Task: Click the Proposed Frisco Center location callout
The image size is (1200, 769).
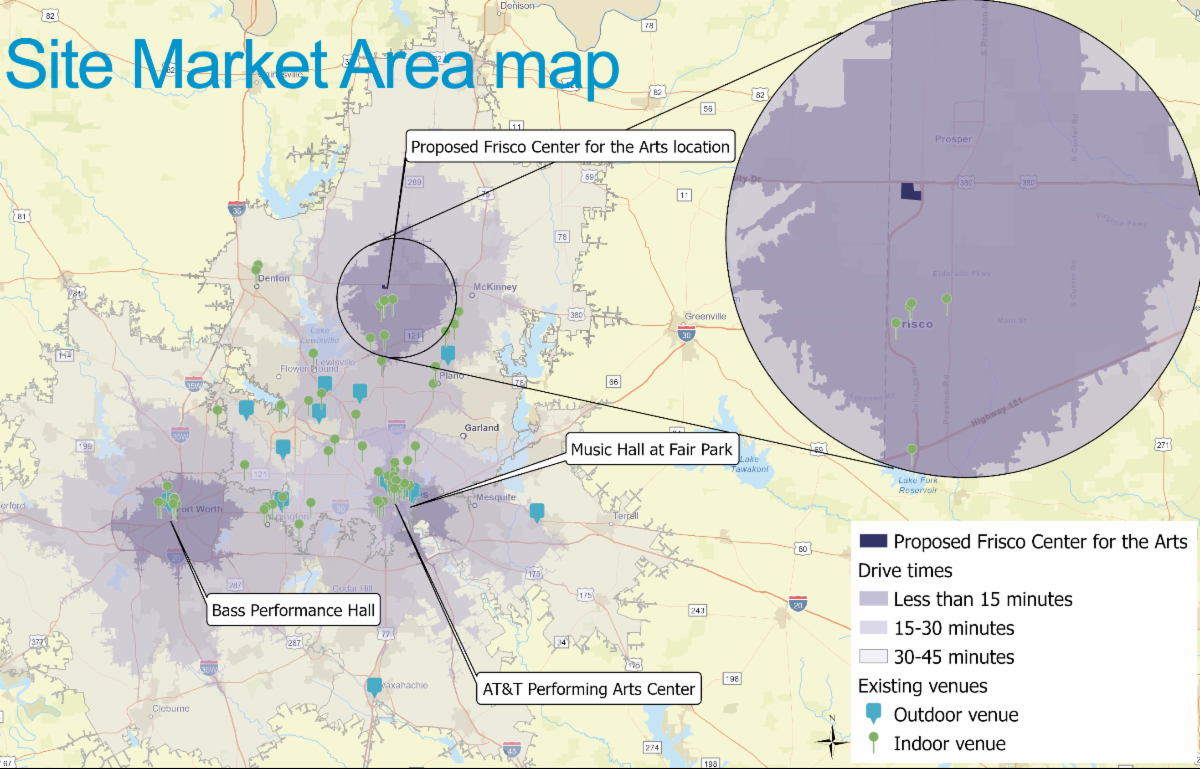Action: [569, 146]
